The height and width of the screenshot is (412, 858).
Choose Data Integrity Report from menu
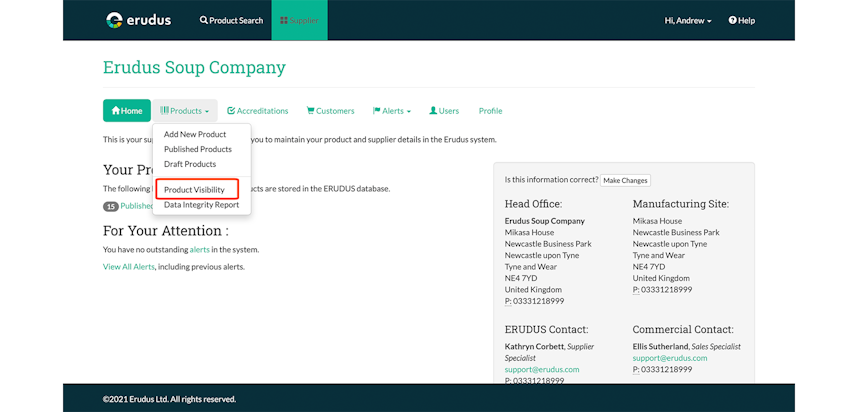[x=201, y=205]
